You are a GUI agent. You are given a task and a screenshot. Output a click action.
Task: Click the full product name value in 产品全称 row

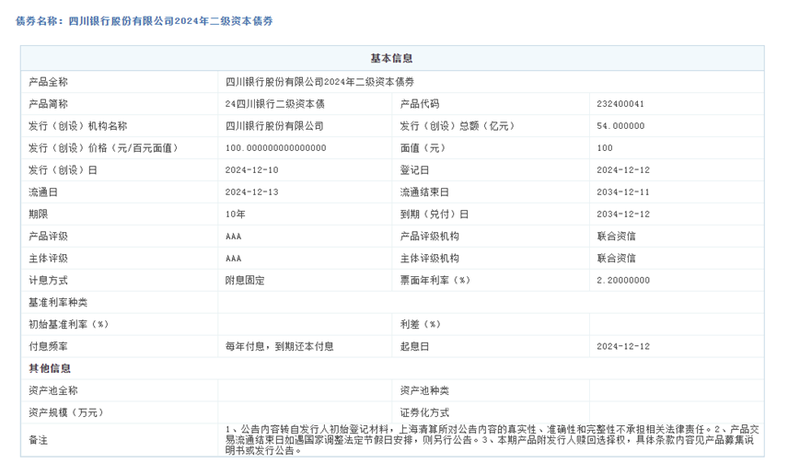coord(320,82)
